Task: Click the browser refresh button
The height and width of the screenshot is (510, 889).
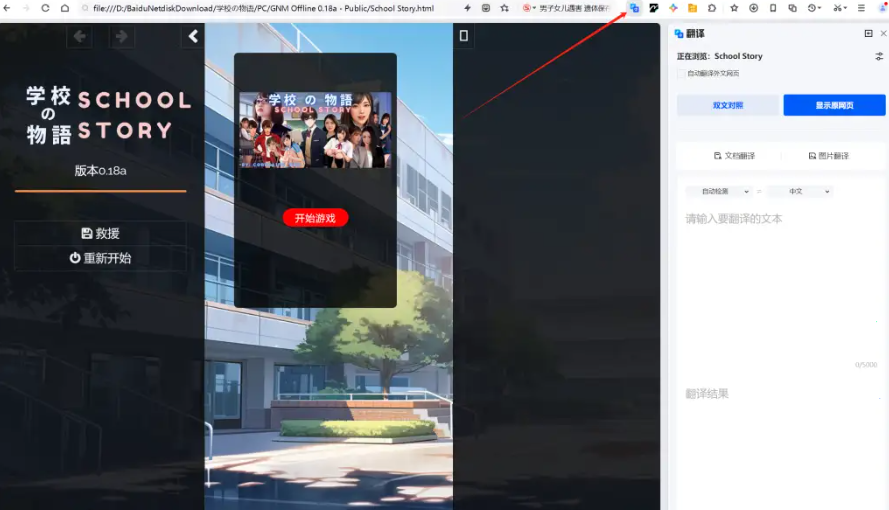Action: [45, 8]
